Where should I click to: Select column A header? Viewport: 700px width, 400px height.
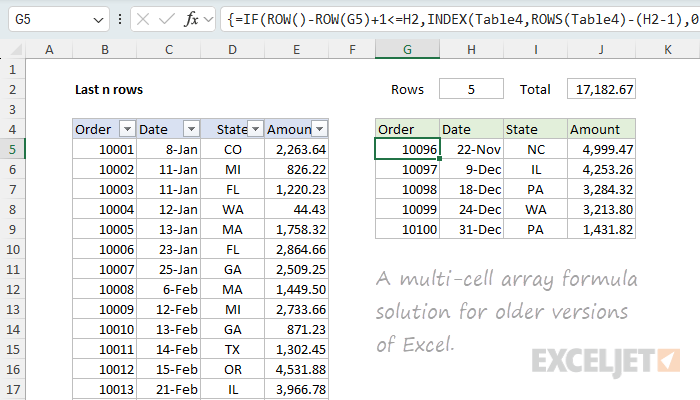(x=49, y=50)
